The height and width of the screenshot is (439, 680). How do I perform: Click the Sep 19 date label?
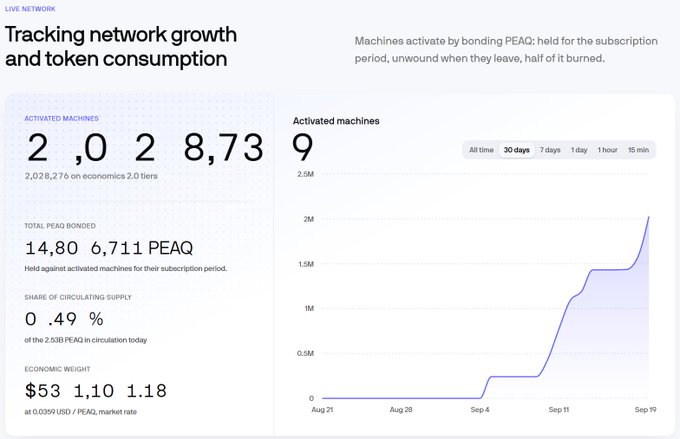click(x=645, y=410)
